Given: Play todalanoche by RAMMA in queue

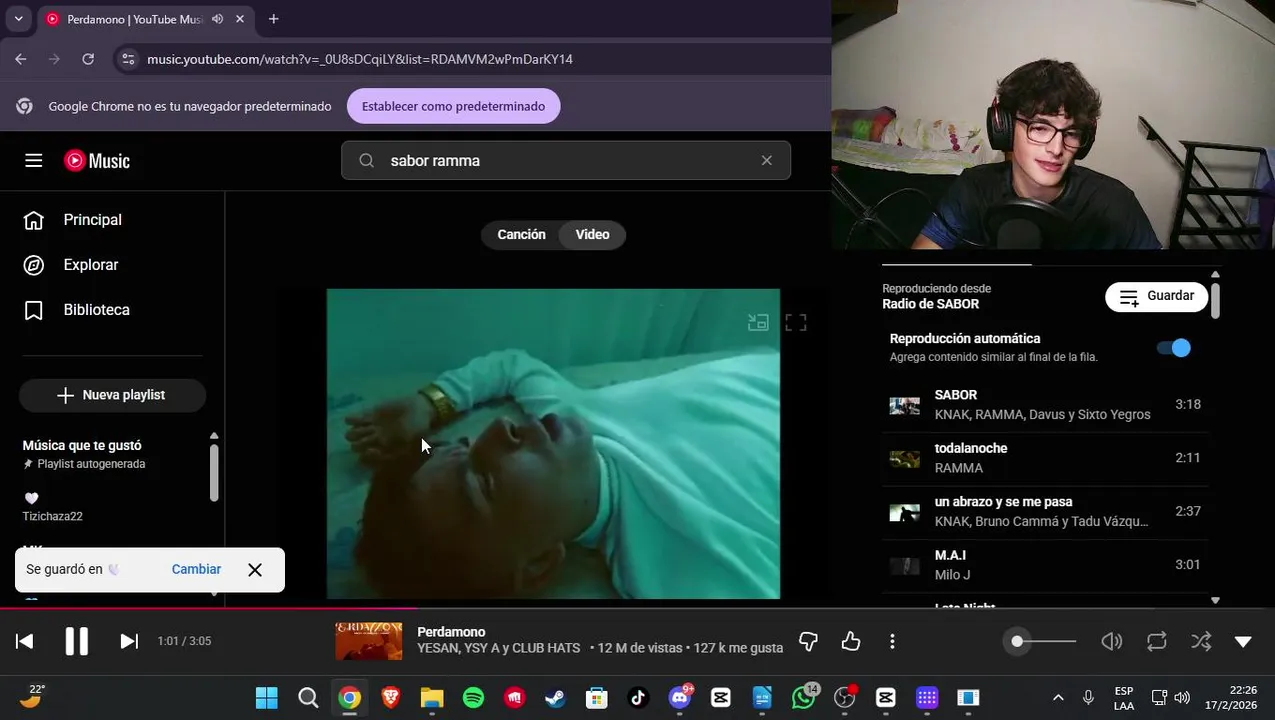Looking at the screenshot, I should click(1045, 458).
